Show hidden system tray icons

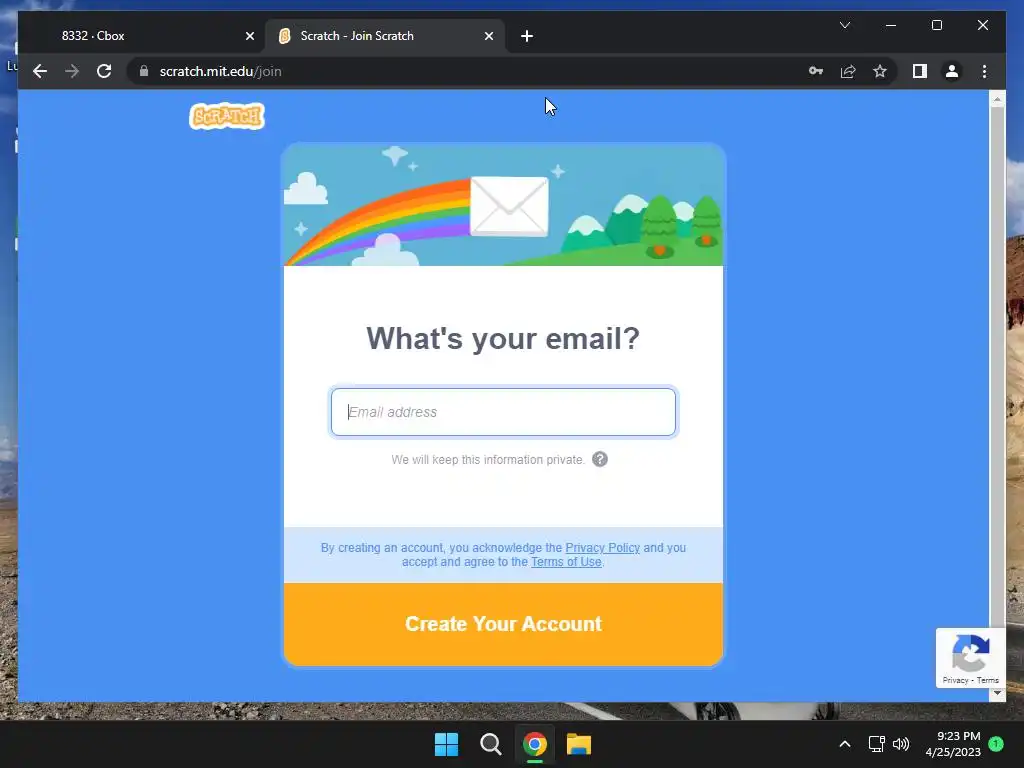pos(844,744)
